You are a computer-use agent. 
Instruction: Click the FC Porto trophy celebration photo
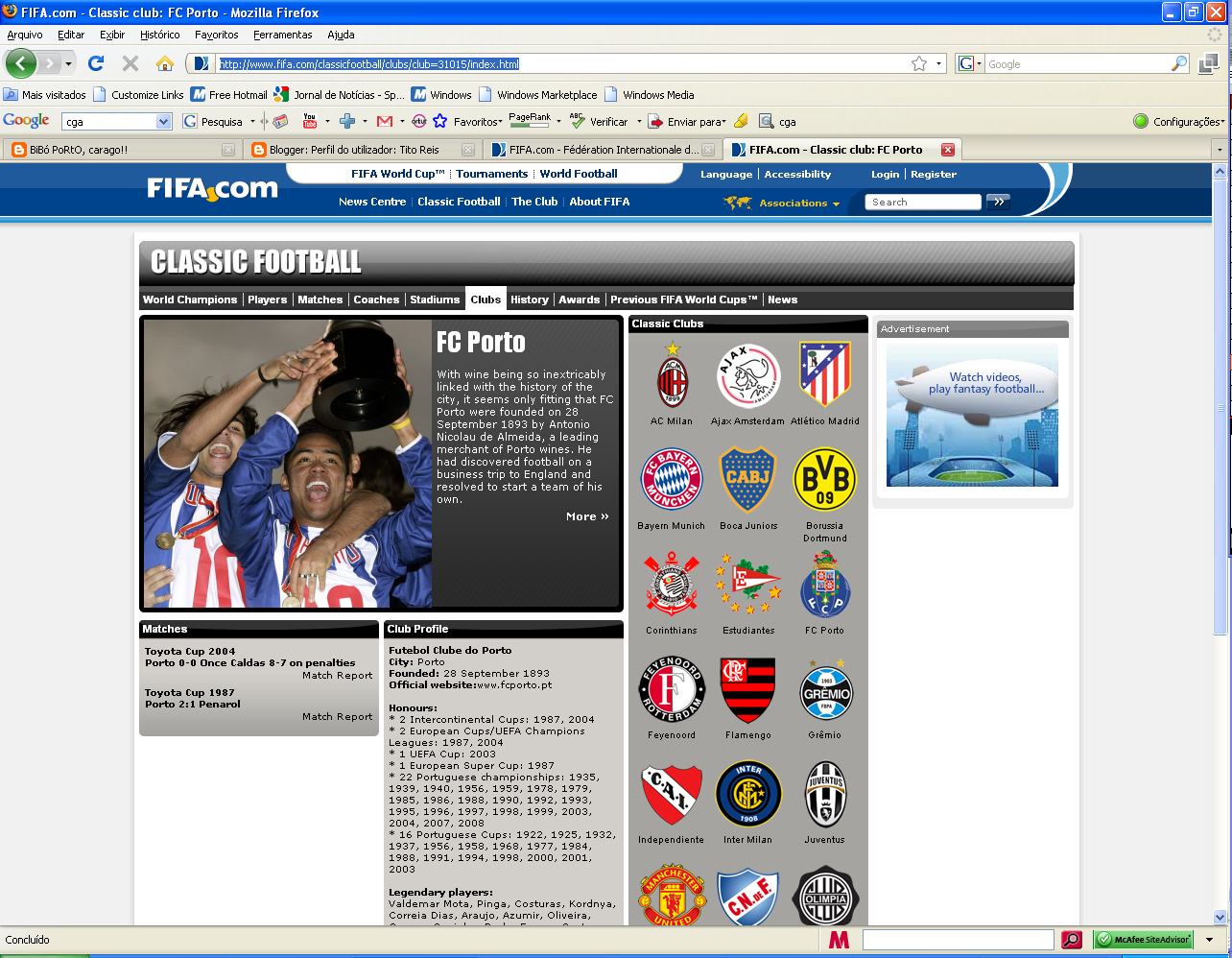click(288, 465)
